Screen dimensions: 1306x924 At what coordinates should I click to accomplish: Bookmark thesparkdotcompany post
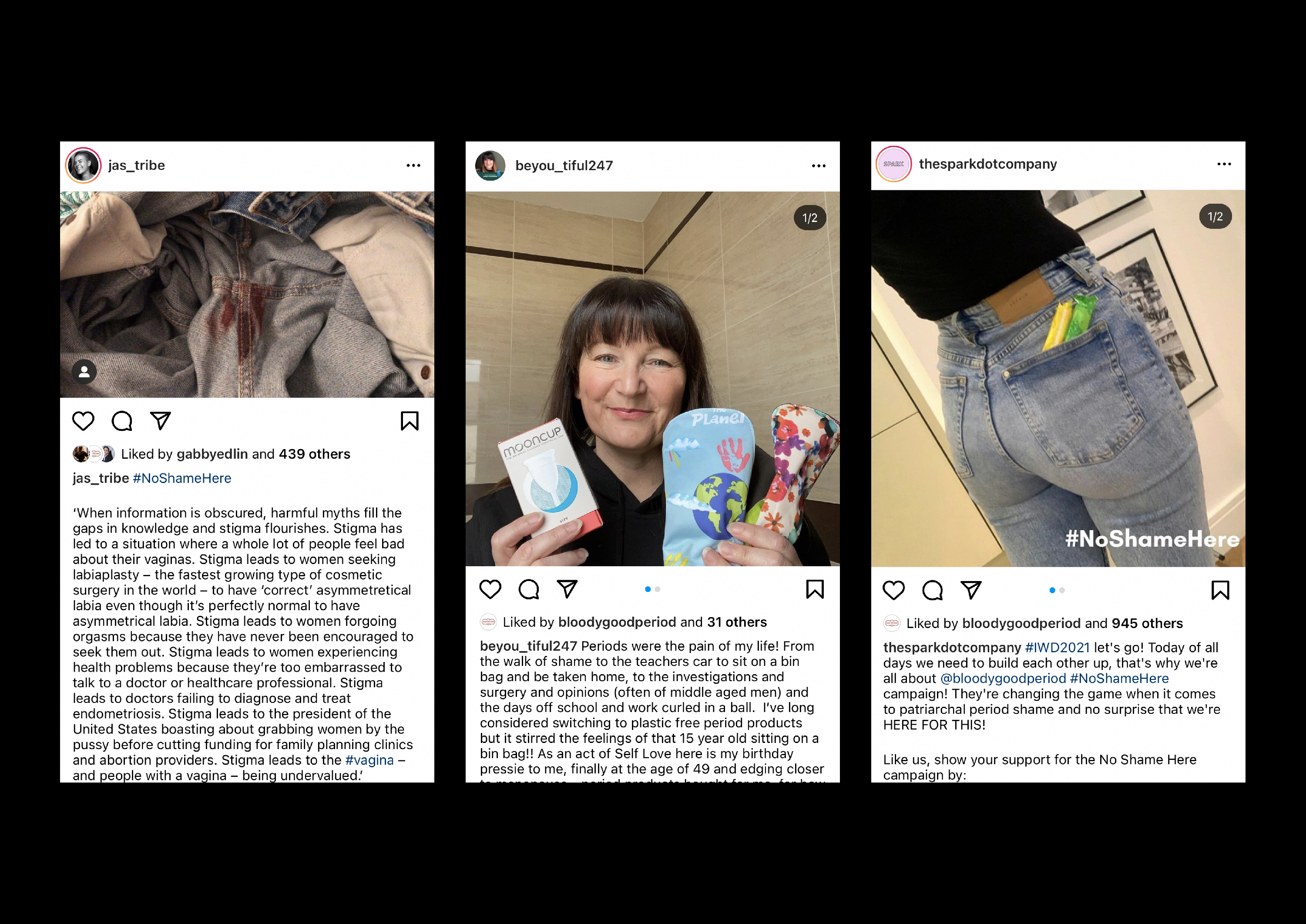(x=1221, y=590)
